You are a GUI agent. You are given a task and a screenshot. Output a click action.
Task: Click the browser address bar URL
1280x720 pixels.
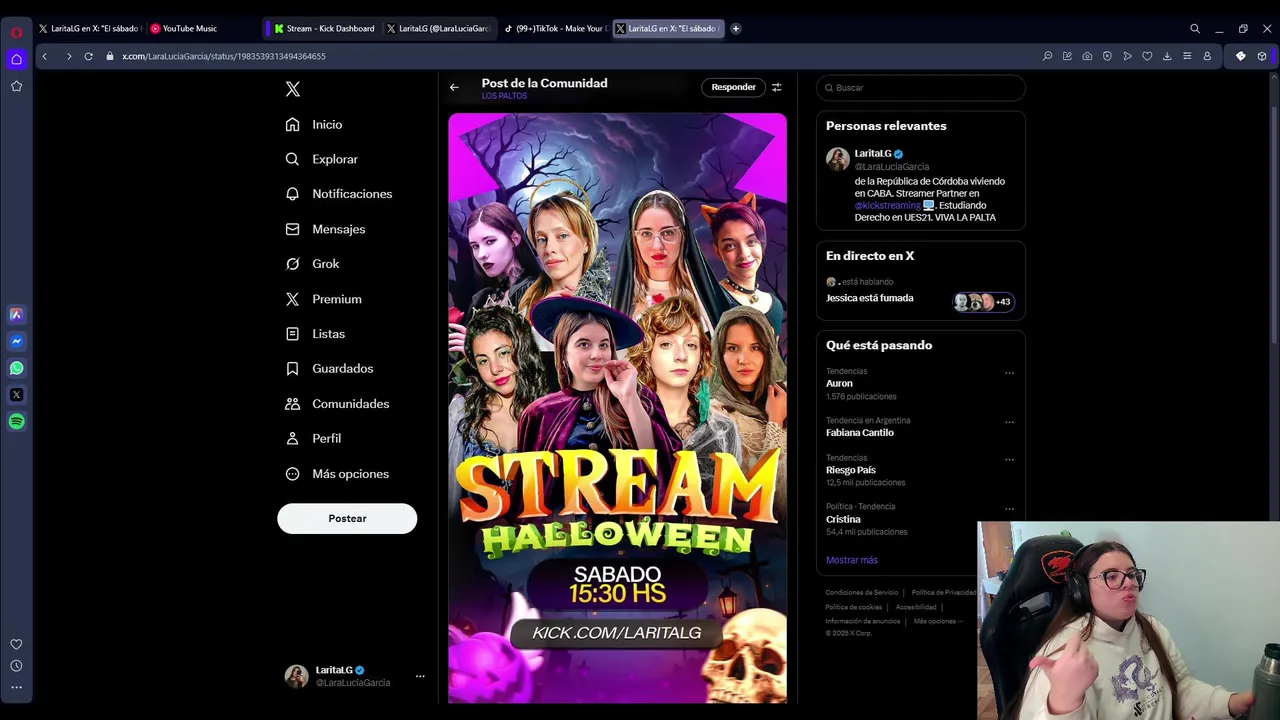224,56
